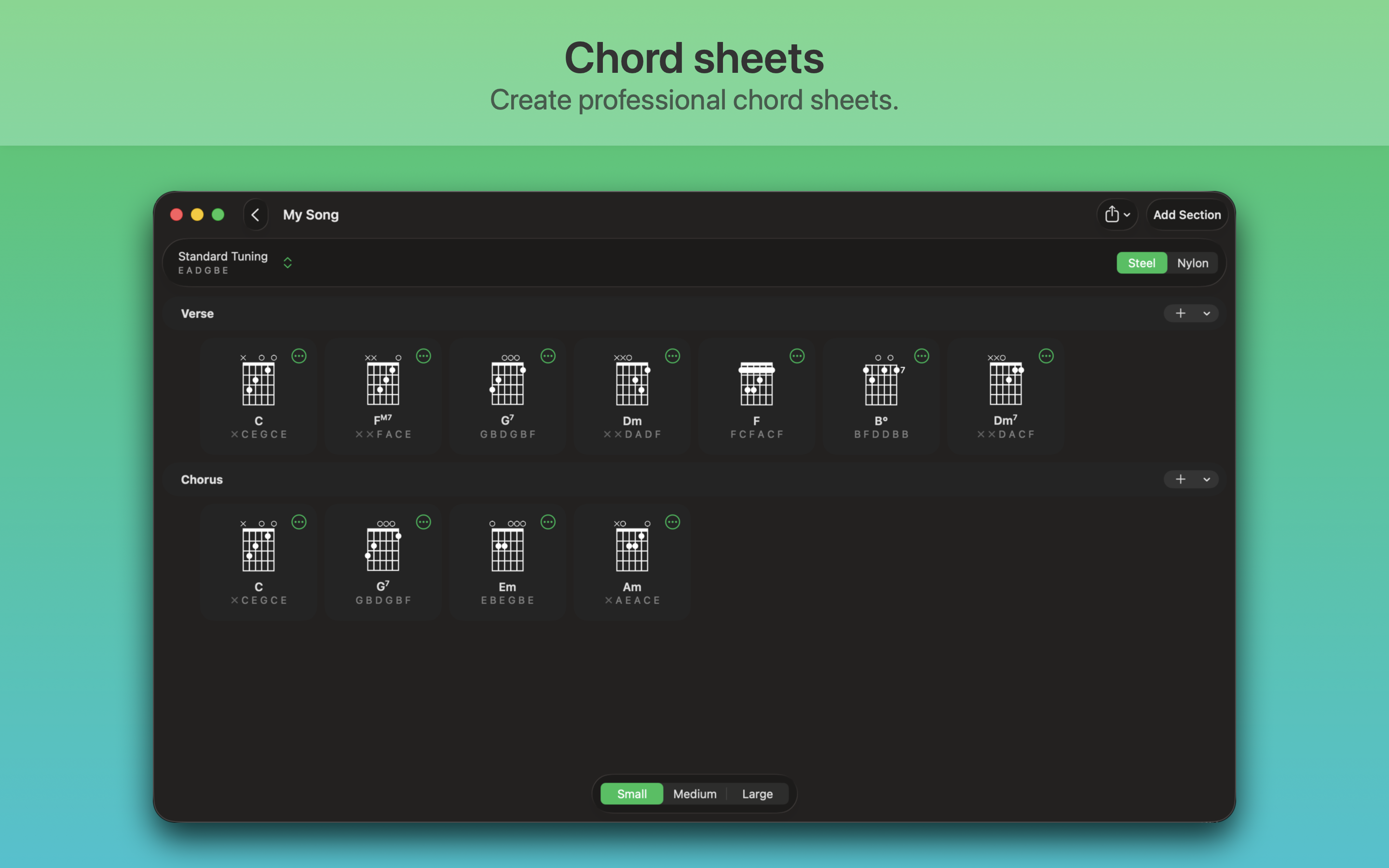The image size is (1389, 868).
Task: Add a chord to the Chorus section
Action: pyautogui.click(x=1180, y=479)
